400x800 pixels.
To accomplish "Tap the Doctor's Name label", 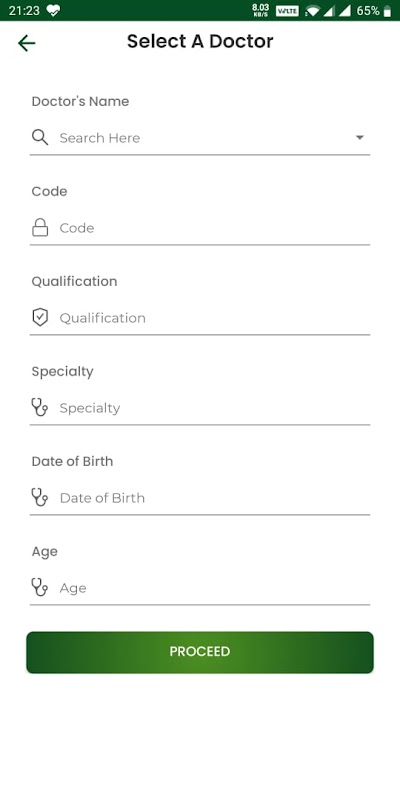I will pos(80,101).
